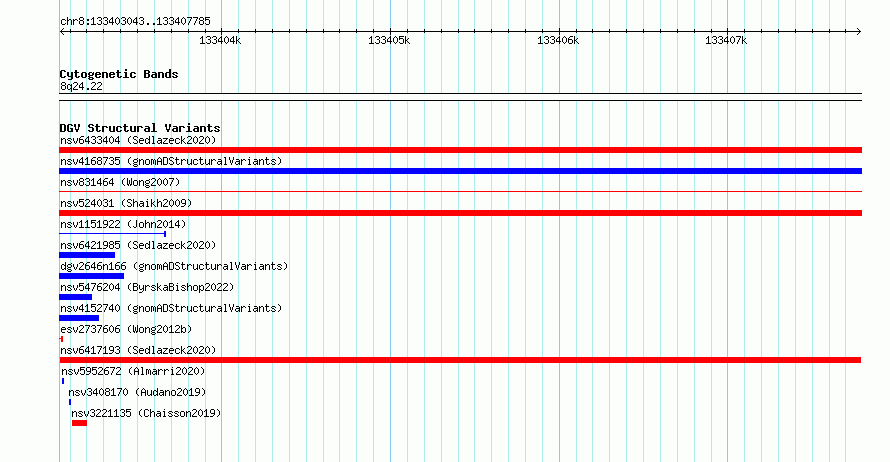Click the blue bar under nsv6421985
The width and height of the screenshot is (890, 462).
[87, 255]
